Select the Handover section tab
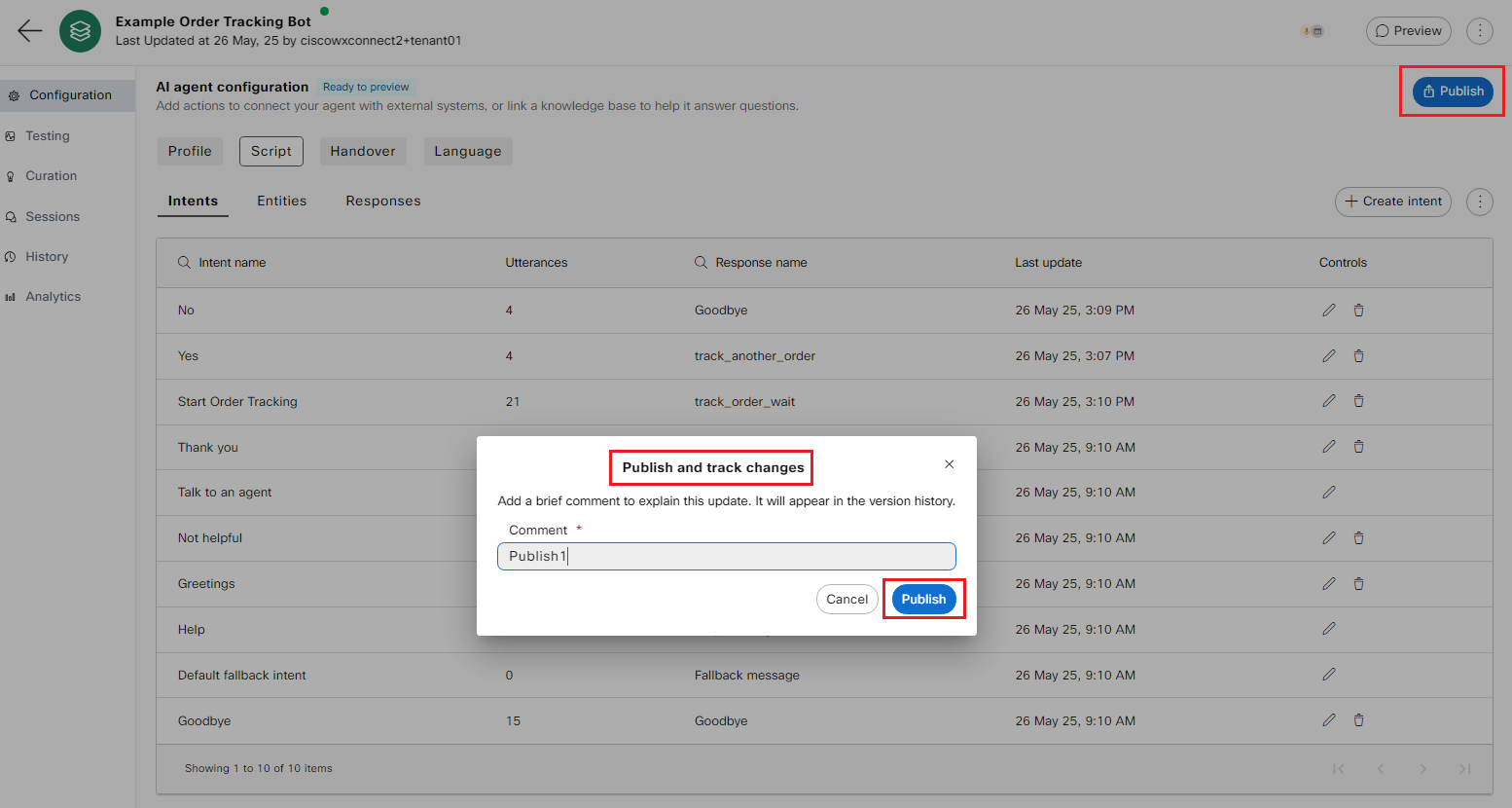Screen dimensions: 1512x808 [x=362, y=152]
